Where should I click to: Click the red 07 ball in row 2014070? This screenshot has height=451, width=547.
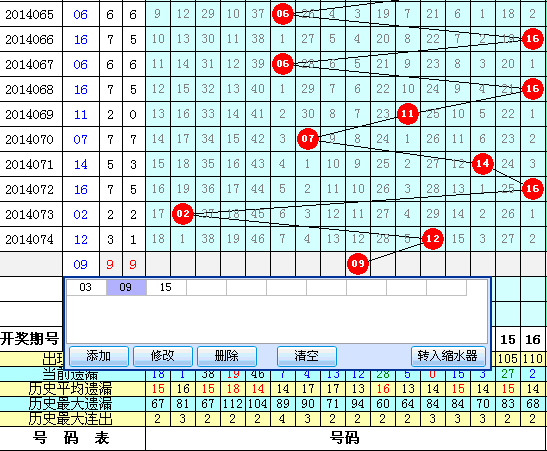[308, 138]
